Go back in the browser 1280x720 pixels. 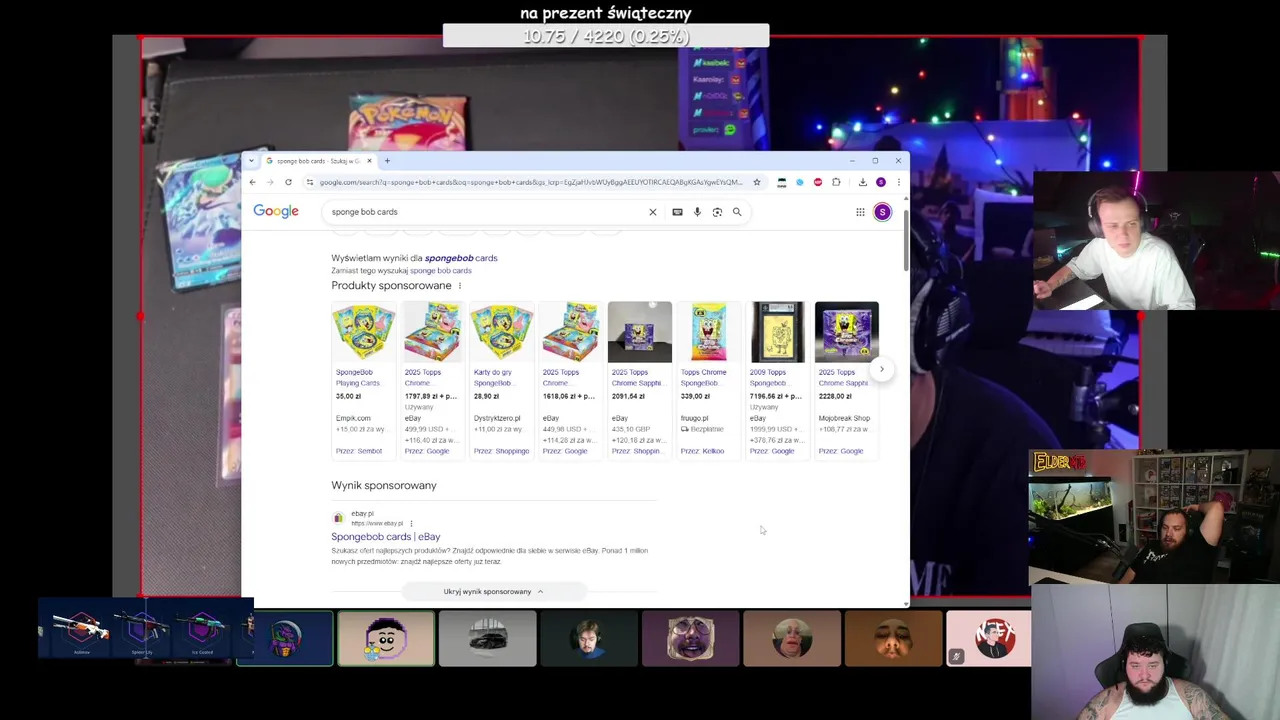coord(252,182)
